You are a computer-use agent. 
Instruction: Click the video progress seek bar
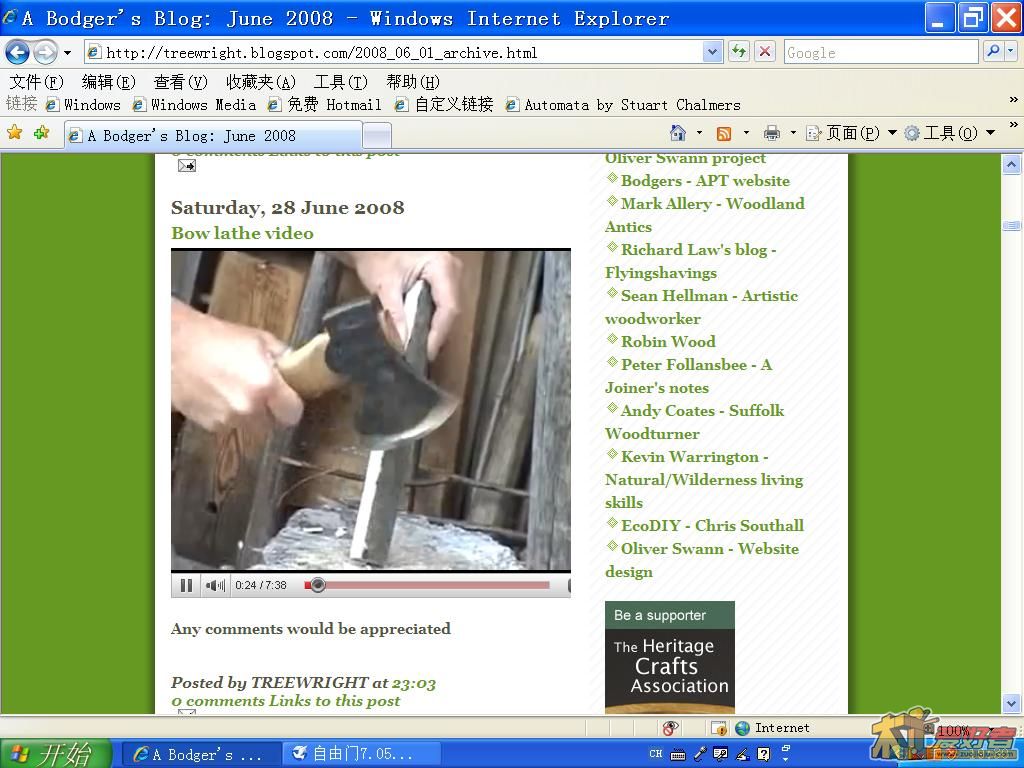tap(430, 585)
